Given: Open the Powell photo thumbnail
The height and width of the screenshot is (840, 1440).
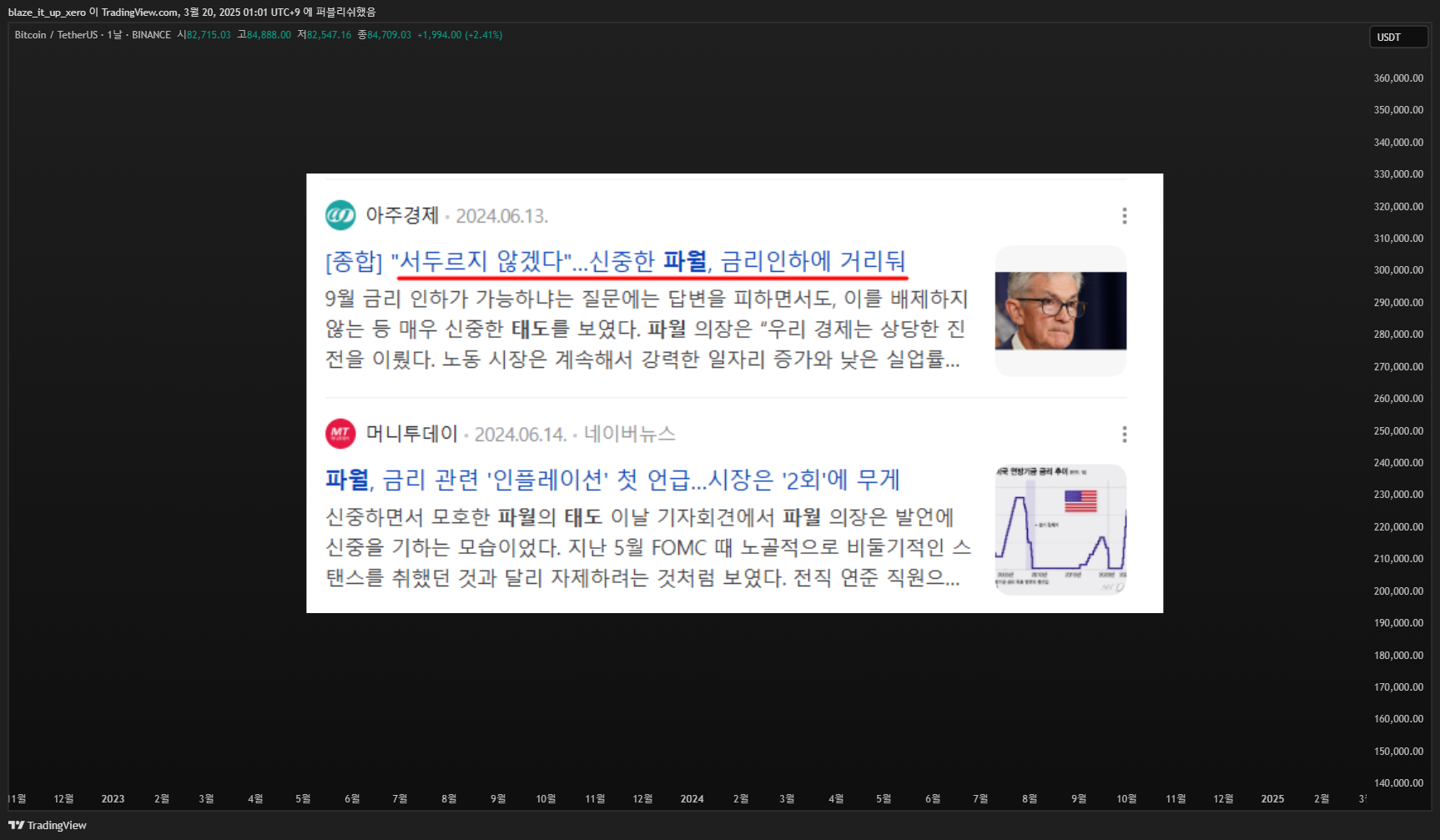Looking at the screenshot, I should (1060, 310).
